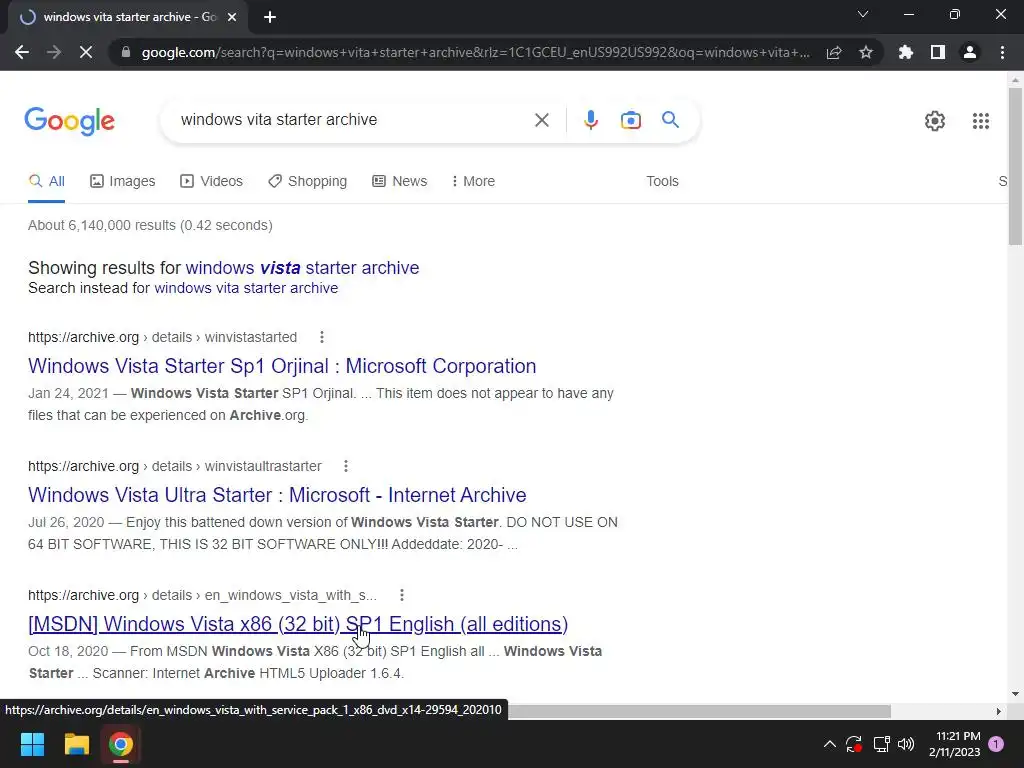Click the magnifier search button
This screenshot has width=1024, height=768.
670,120
